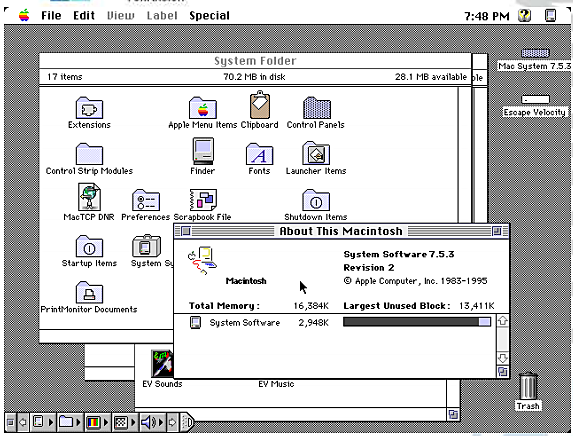573x436 pixels.
Task: Select the Scrapbook File icon
Action: 203,200
